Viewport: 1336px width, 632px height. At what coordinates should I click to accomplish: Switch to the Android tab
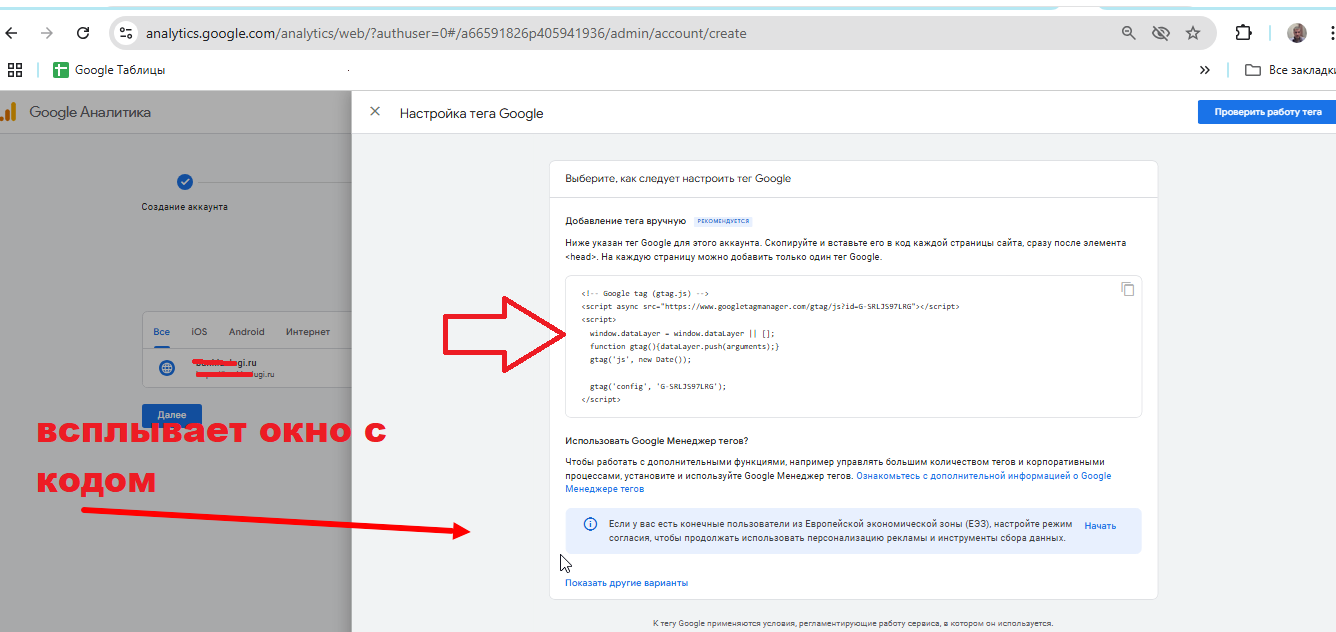coord(246,332)
